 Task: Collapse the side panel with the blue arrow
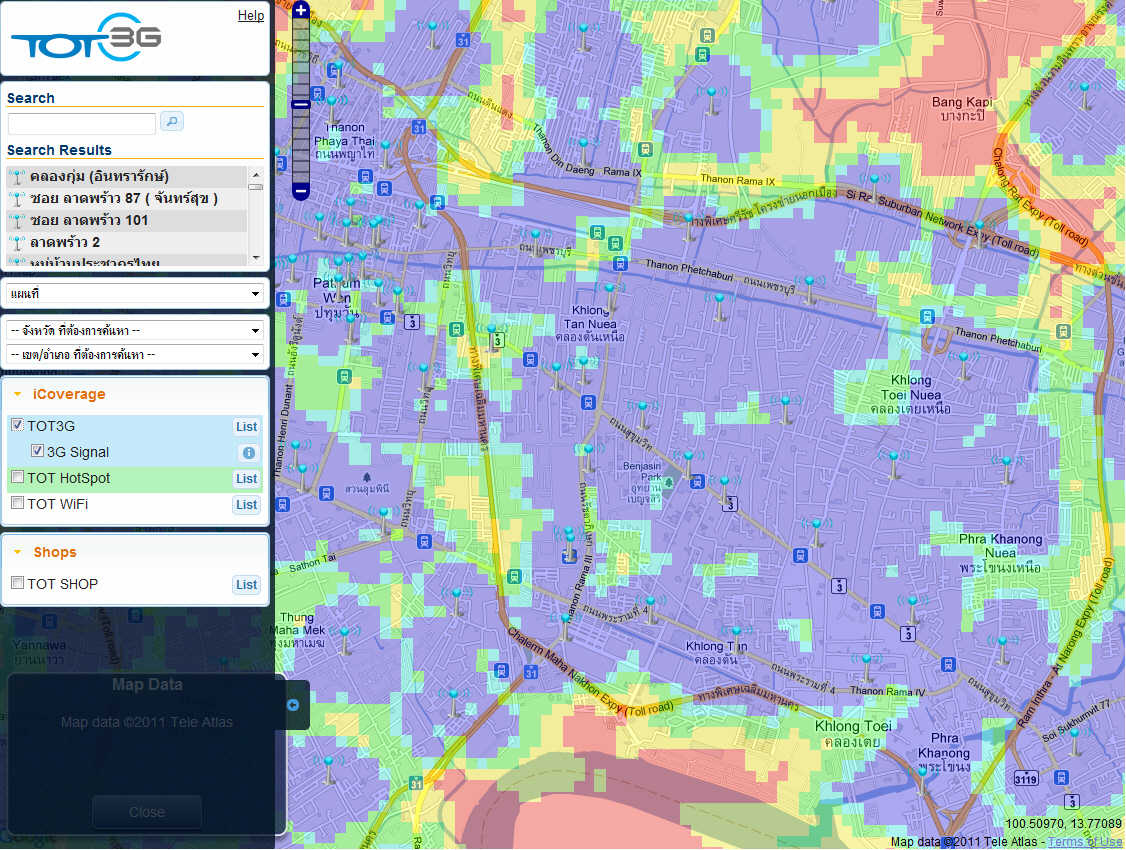click(293, 705)
